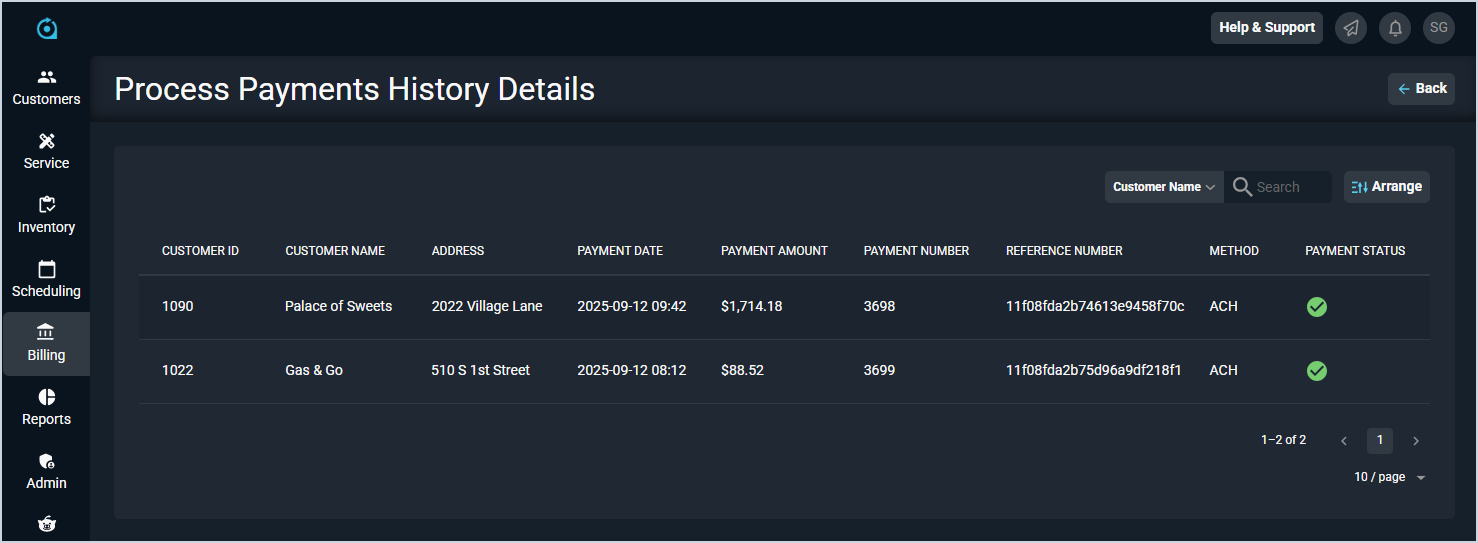Select the Billing menu item

click(x=46, y=343)
